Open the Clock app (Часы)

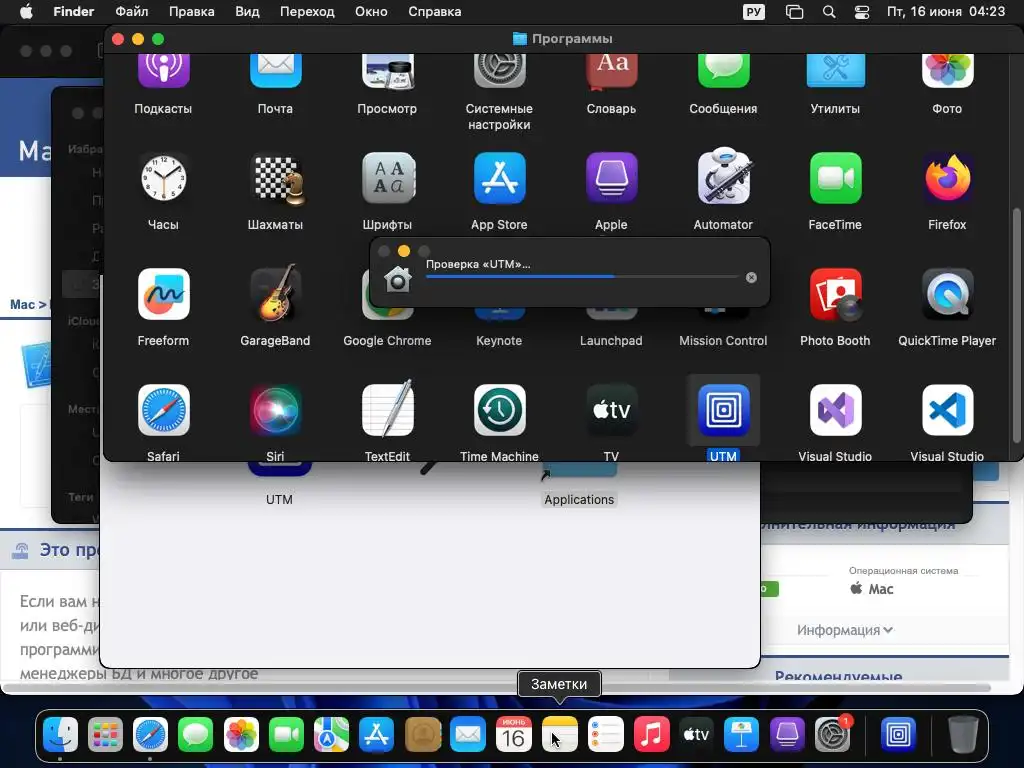tap(163, 178)
